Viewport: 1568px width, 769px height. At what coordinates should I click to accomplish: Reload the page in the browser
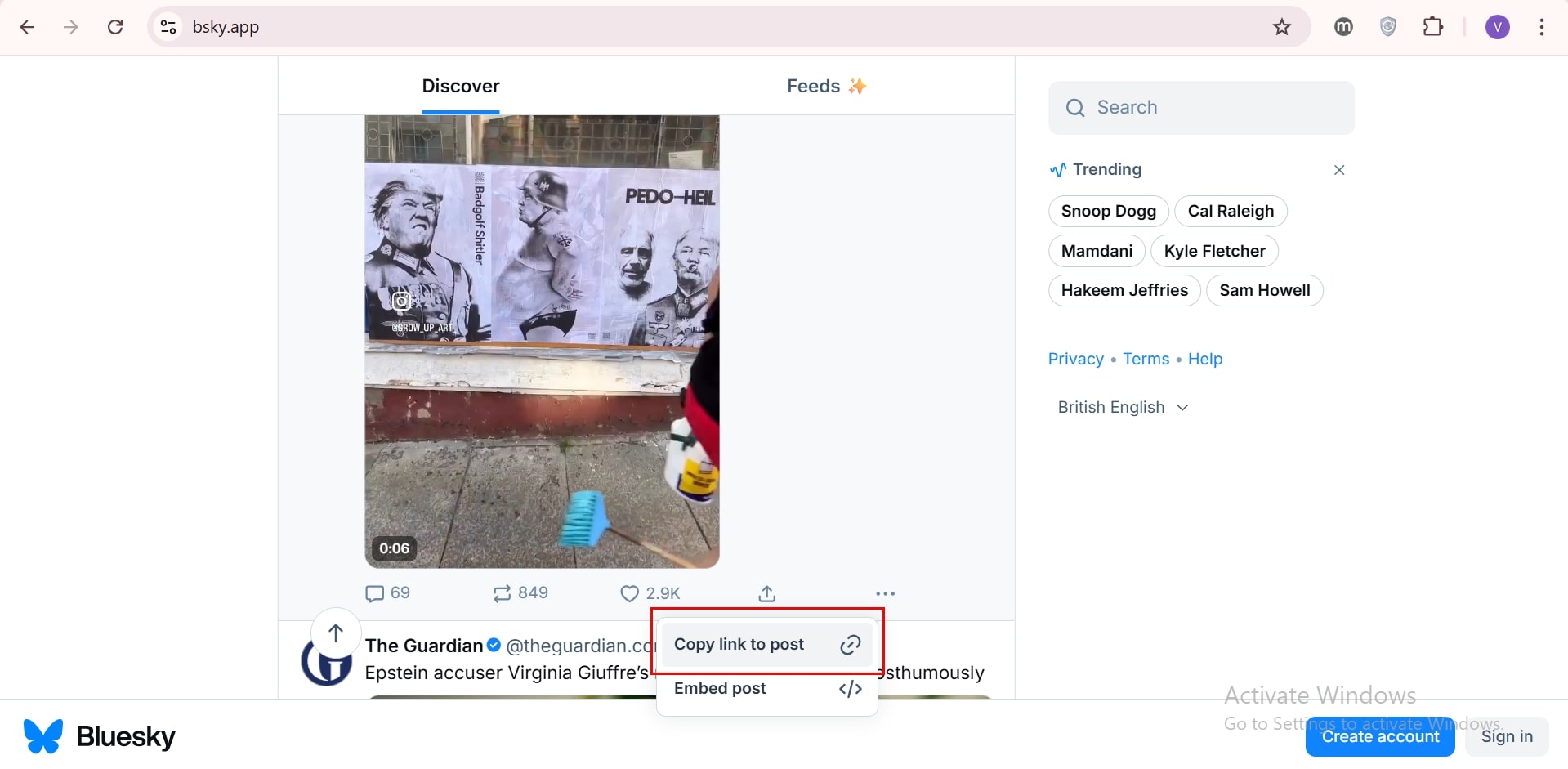tap(115, 27)
